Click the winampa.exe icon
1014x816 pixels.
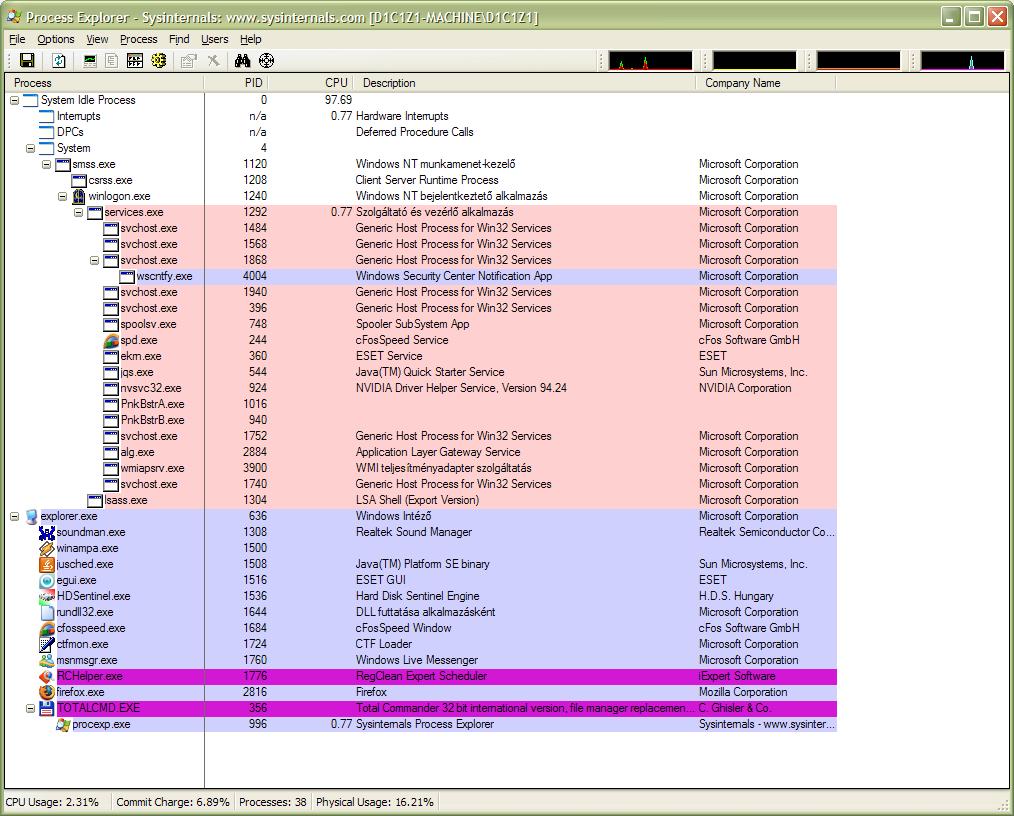[47, 548]
